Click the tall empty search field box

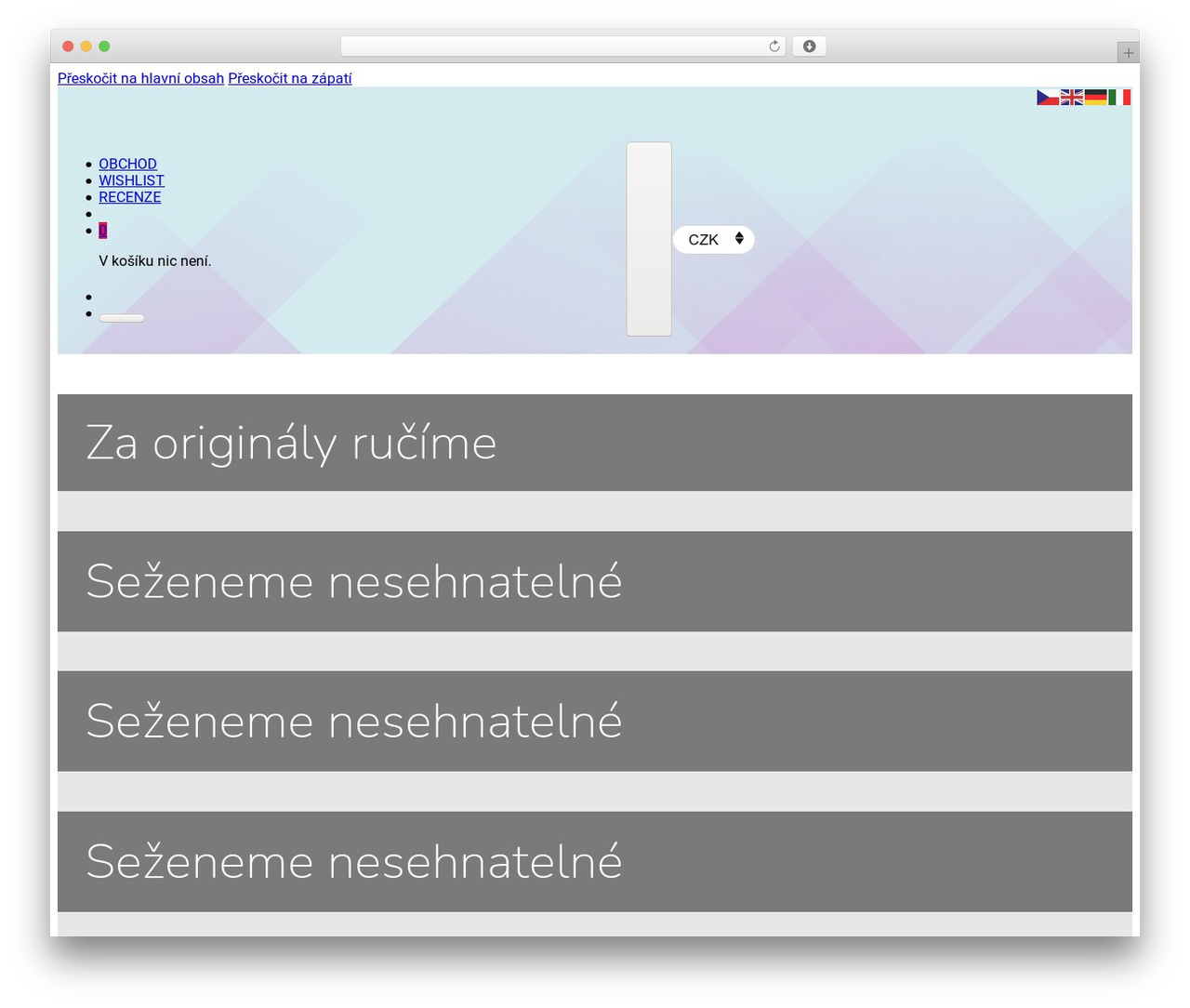click(649, 239)
